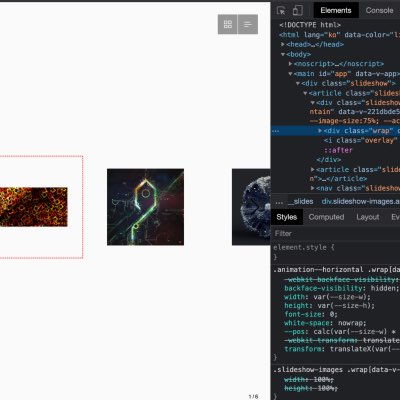Click the neon circuit slideshow thumbnail
400x400 pixels.
[x=145, y=207]
